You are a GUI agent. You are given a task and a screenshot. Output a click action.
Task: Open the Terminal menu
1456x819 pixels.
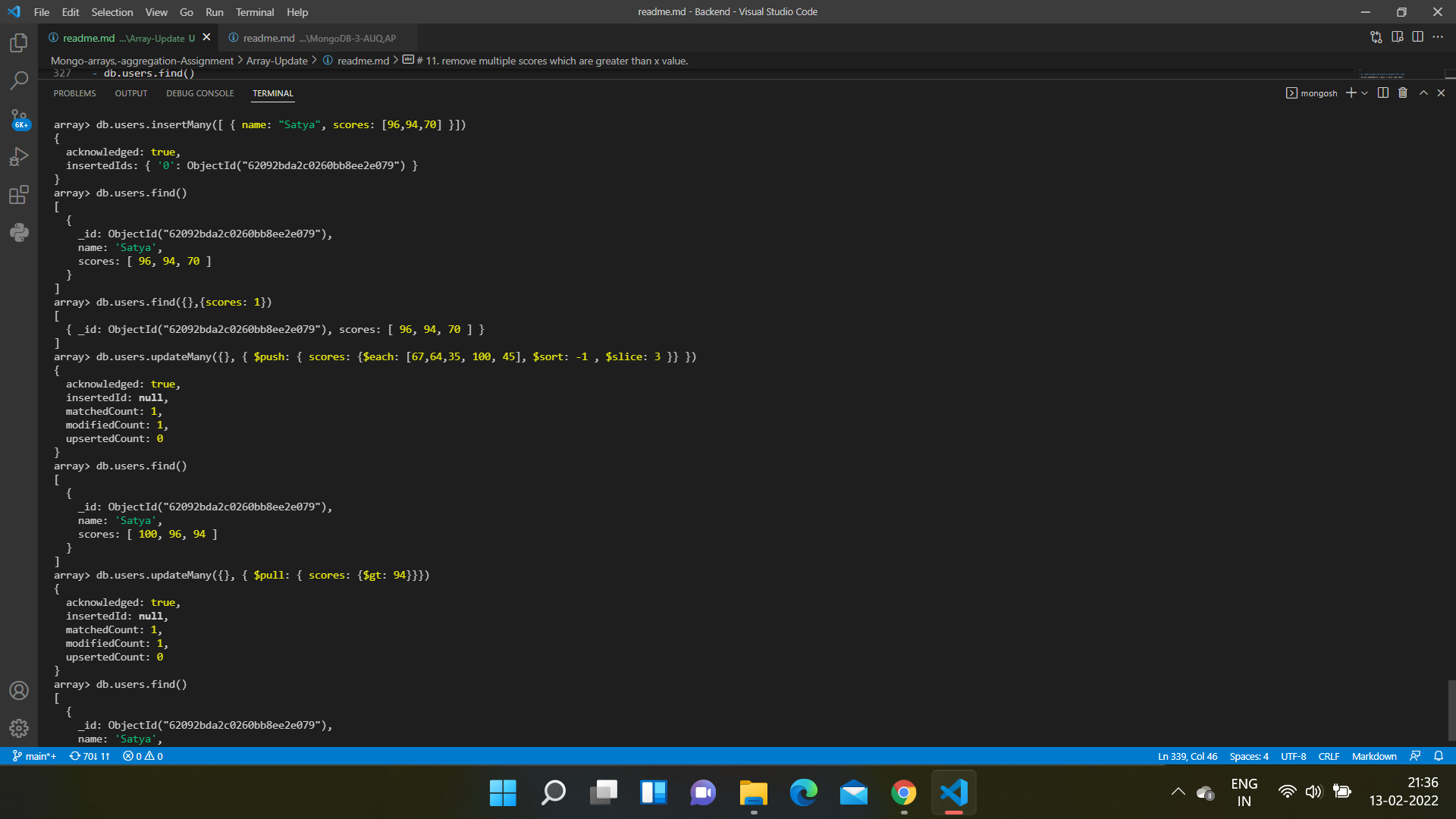tap(255, 12)
